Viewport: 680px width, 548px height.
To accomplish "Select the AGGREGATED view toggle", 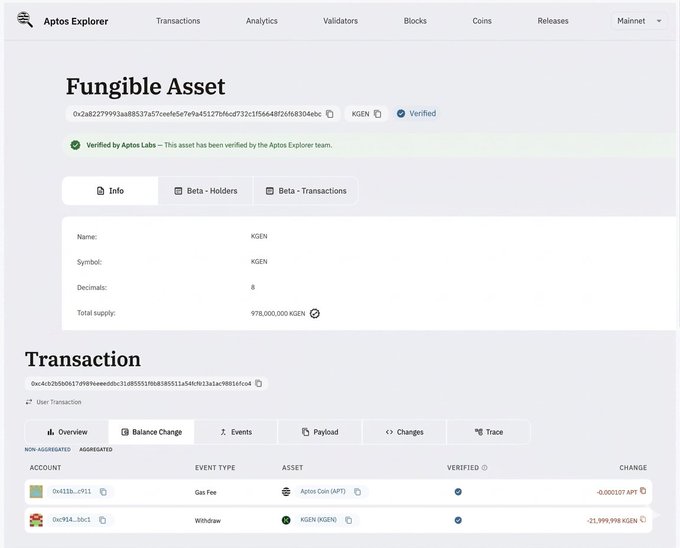I will [x=96, y=450].
